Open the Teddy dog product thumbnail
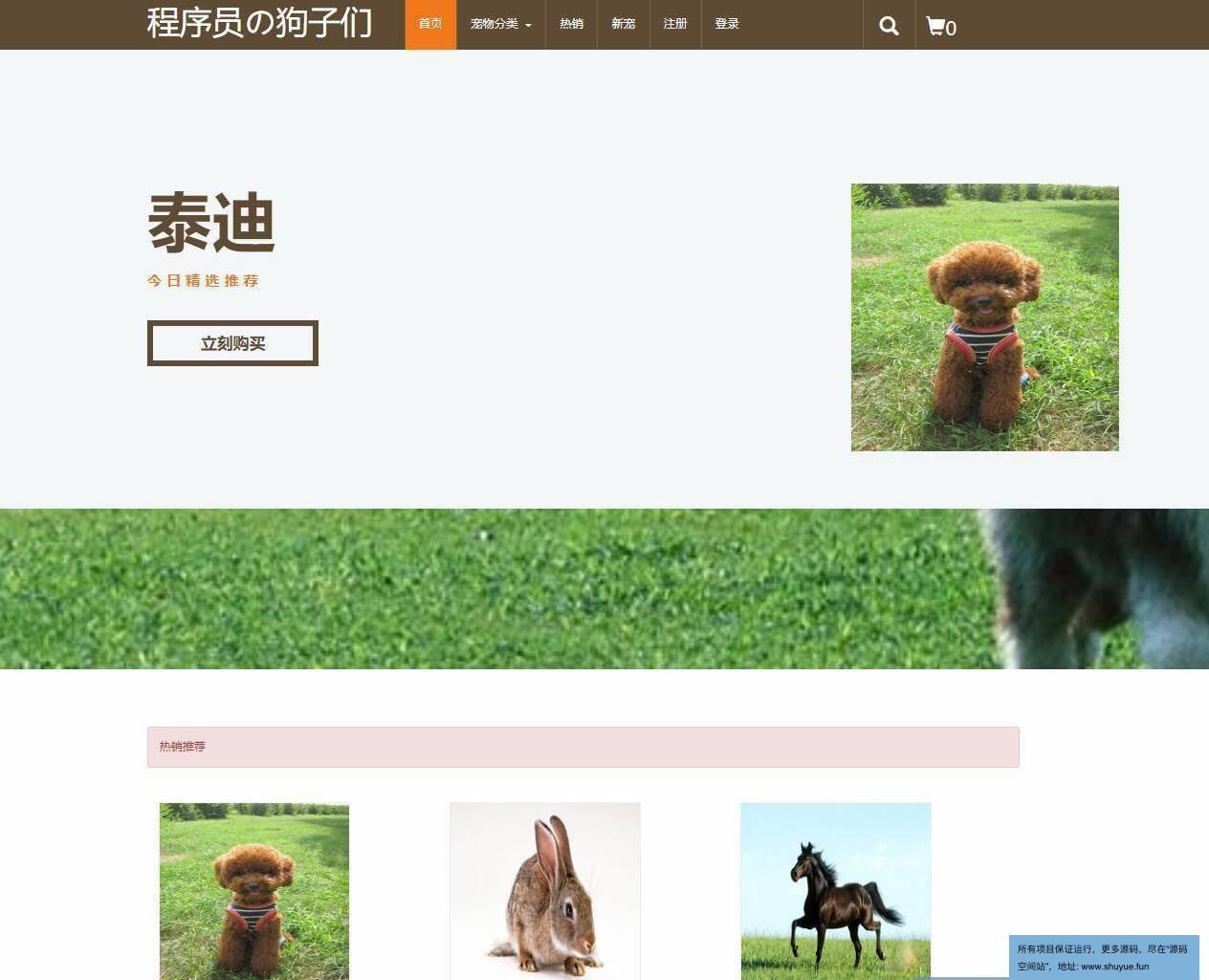This screenshot has width=1209, height=980. coord(253,891)
